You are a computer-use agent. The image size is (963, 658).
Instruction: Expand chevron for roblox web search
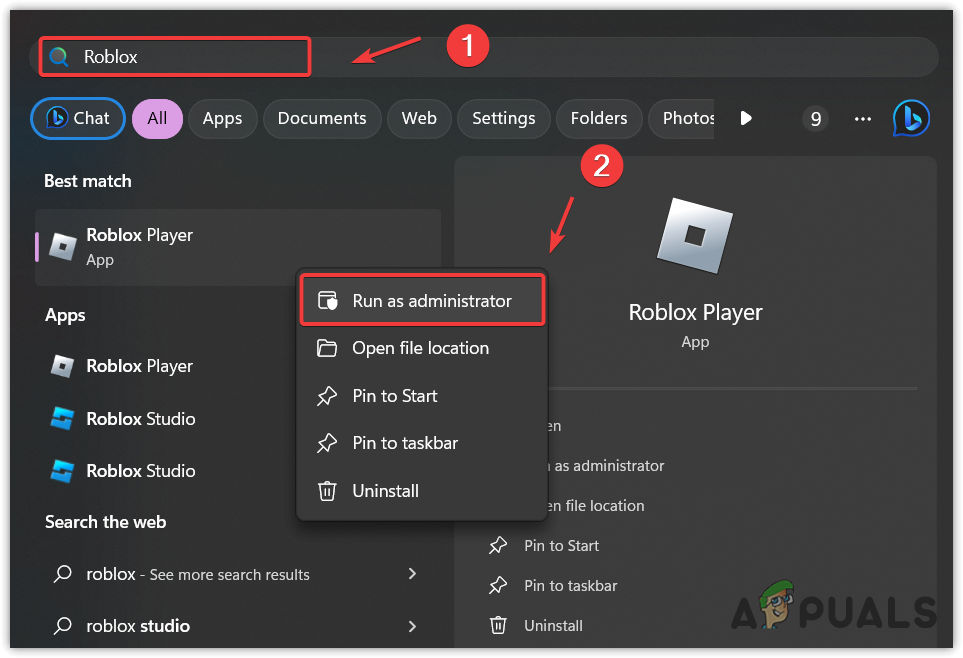(412, 574)
